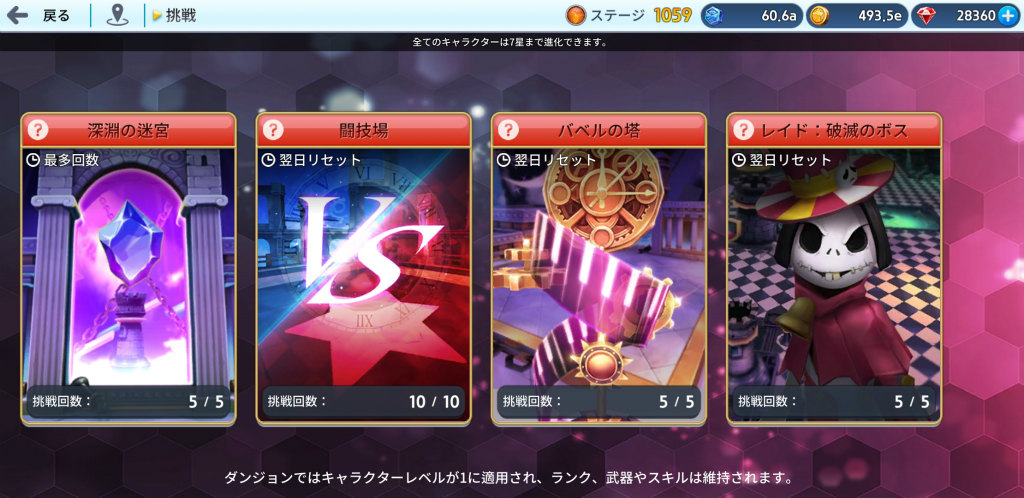Click the orange stage orb icon
1024x498 pixels.
pyautogui.click(x=575, y=16)
